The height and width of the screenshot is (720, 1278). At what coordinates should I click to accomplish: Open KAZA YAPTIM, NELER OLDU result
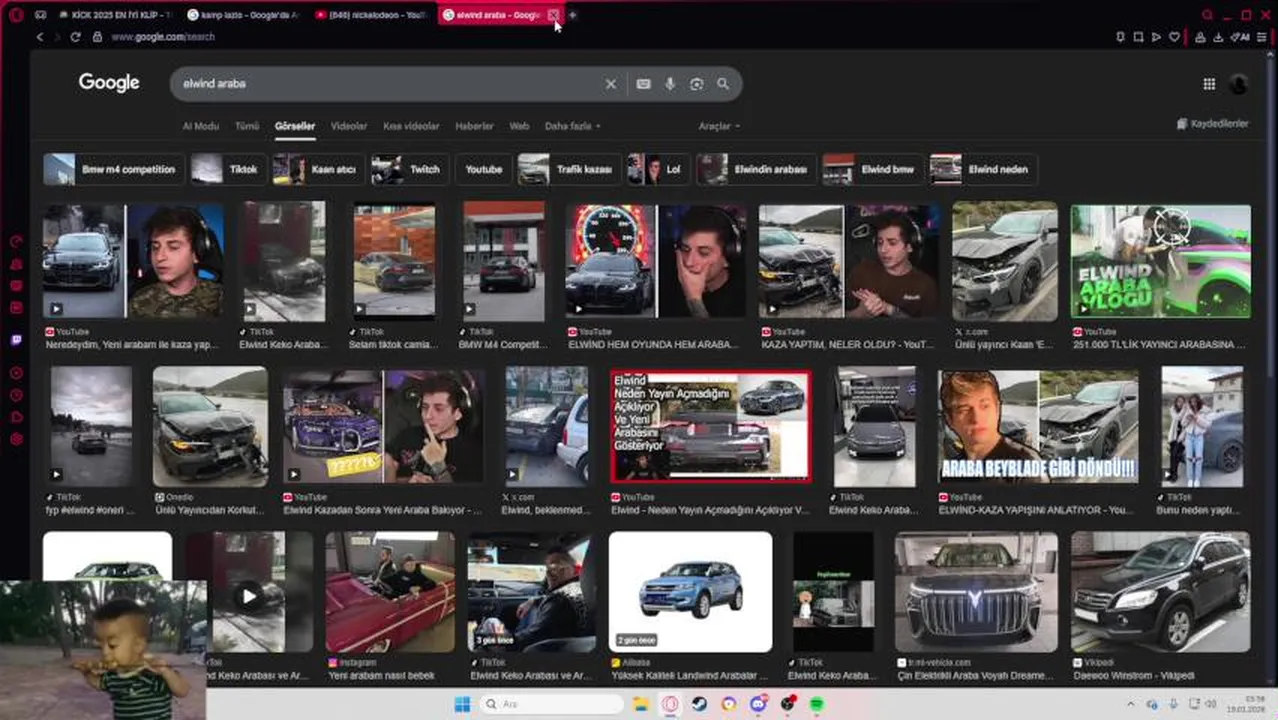point(848,262)
